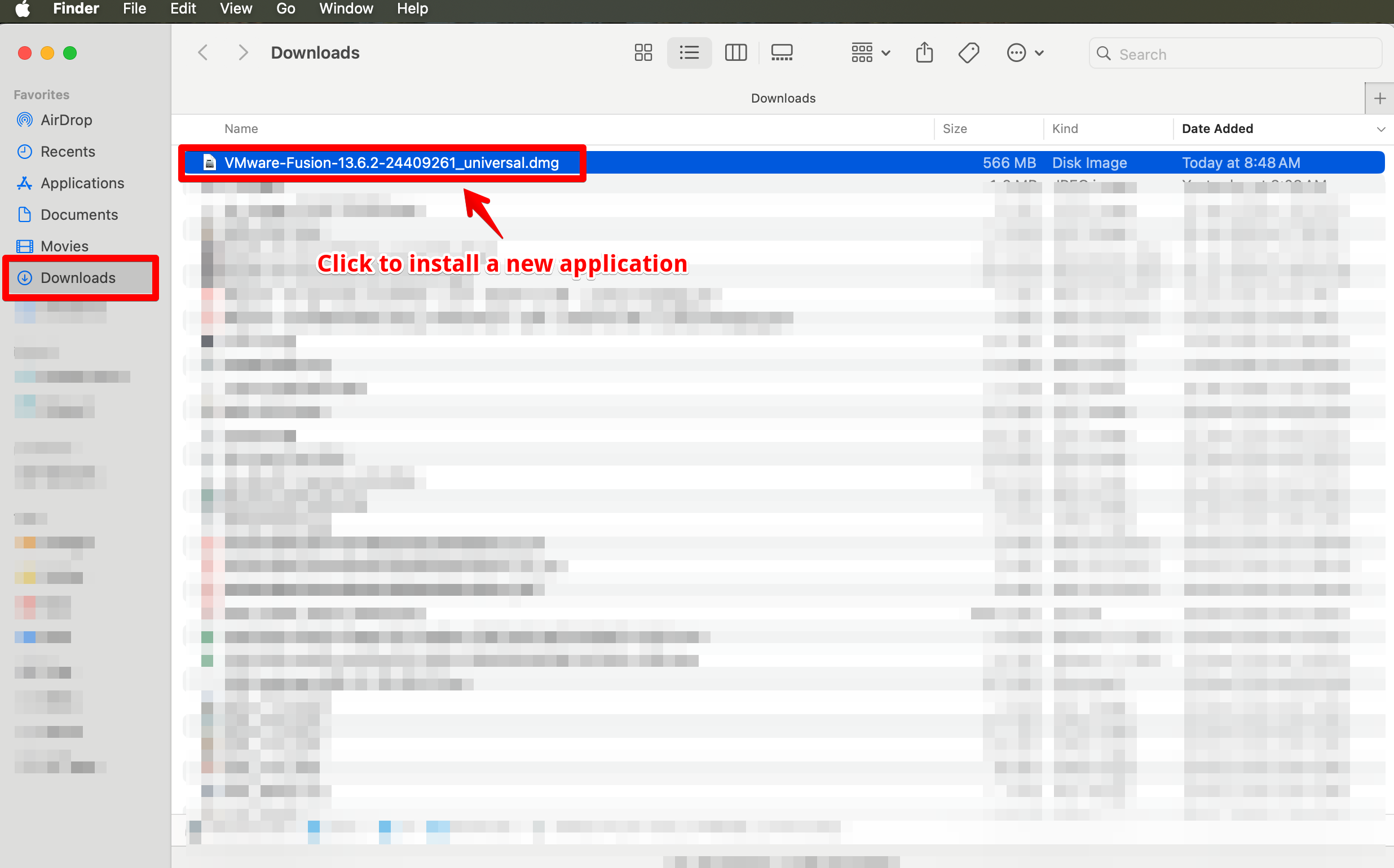Add a new tab with plus button
Screen dimensions: 1394x868
pos(1380,99)
